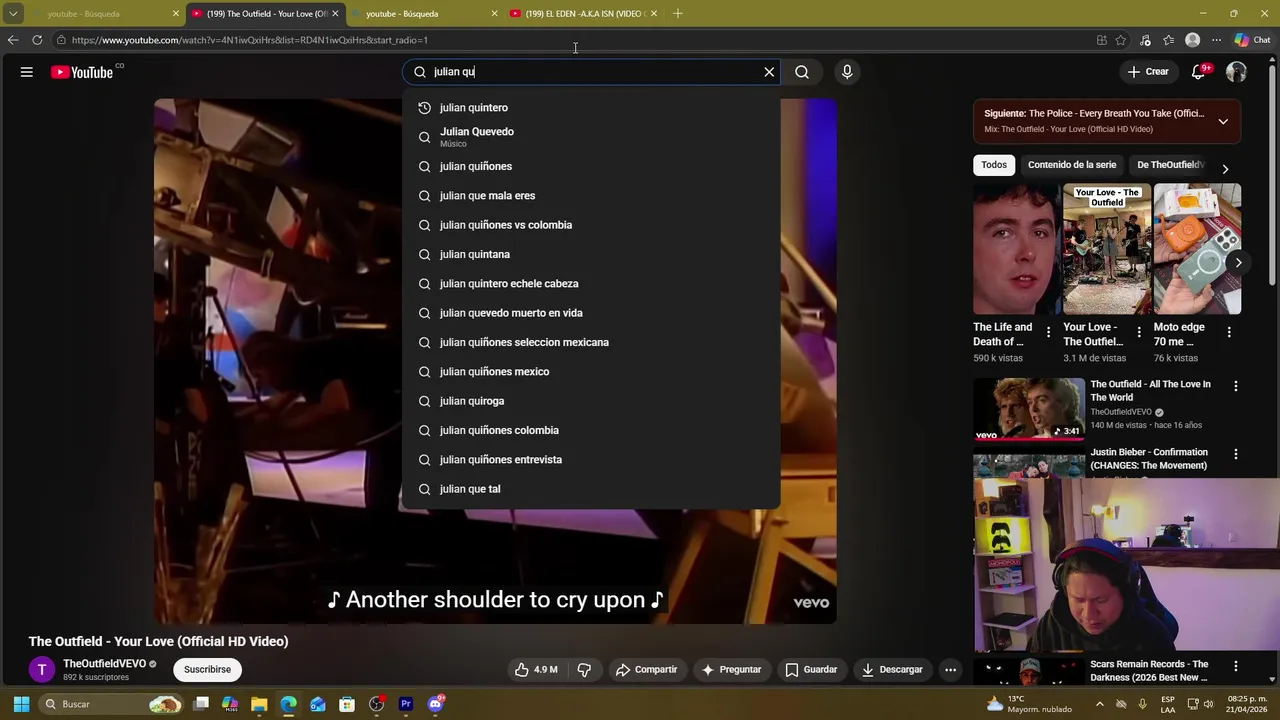
Task: Dislike the video with thumbs down
Action: [x=584, y=670]
